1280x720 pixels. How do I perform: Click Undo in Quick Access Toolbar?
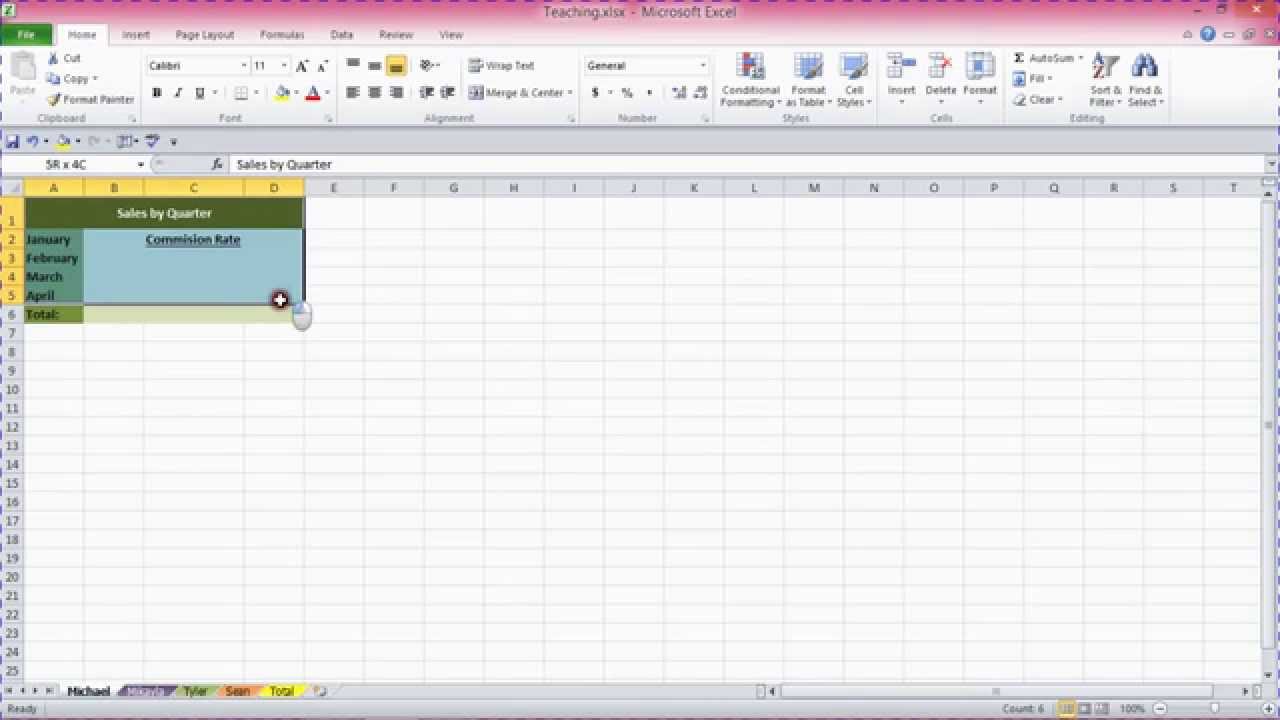pyautogui.click(x=32, y=141)
